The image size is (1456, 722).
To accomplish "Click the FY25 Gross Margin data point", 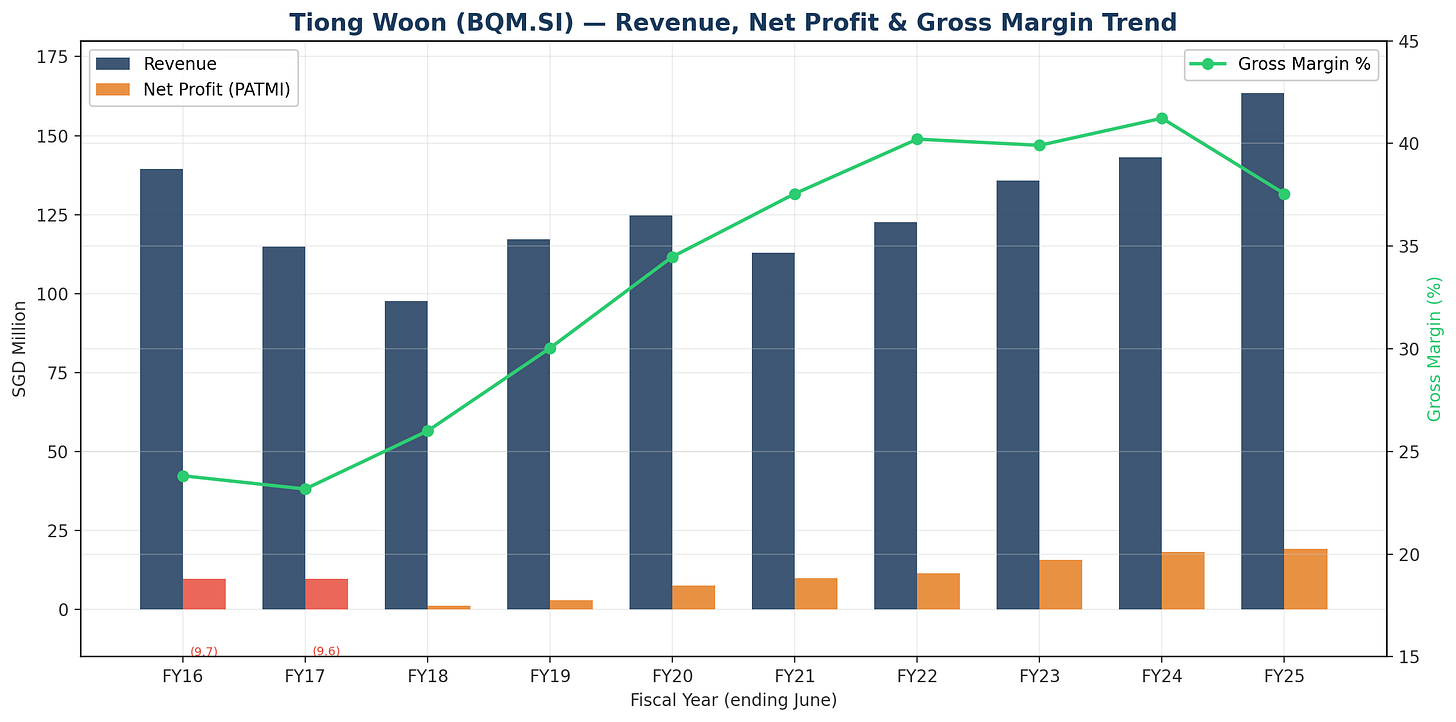I will [x=1284, y=194].
